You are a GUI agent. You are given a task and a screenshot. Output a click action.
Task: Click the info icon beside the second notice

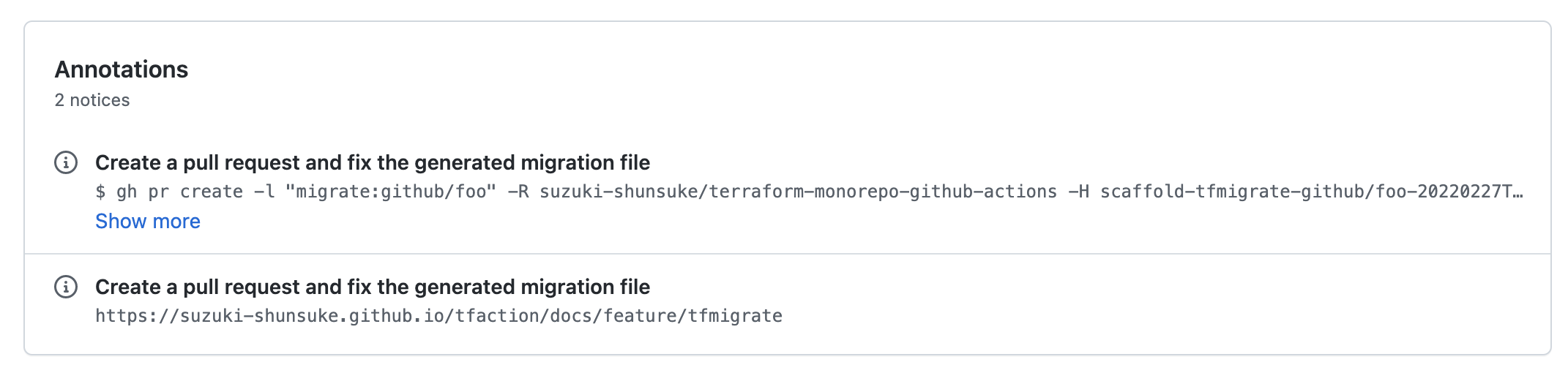(x=66, y=287)
